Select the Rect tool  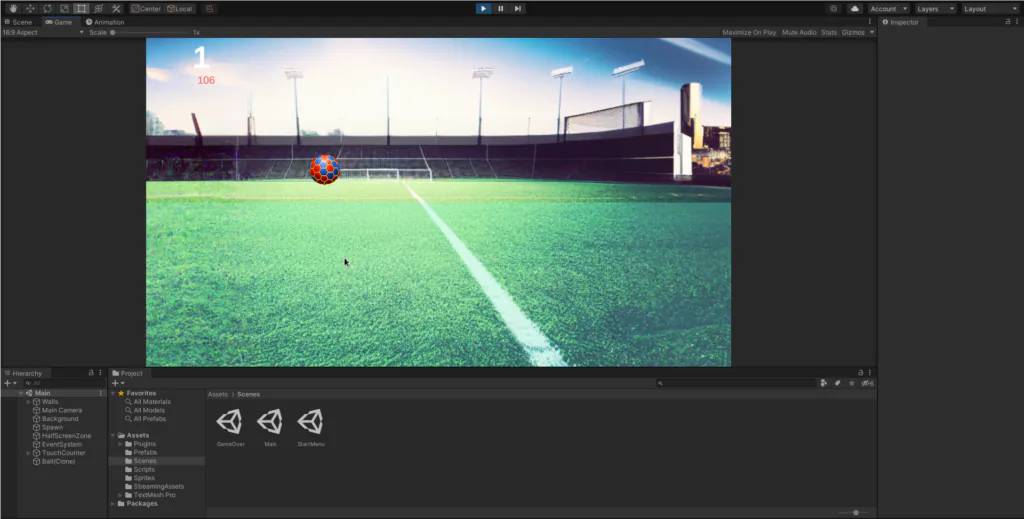81,8
